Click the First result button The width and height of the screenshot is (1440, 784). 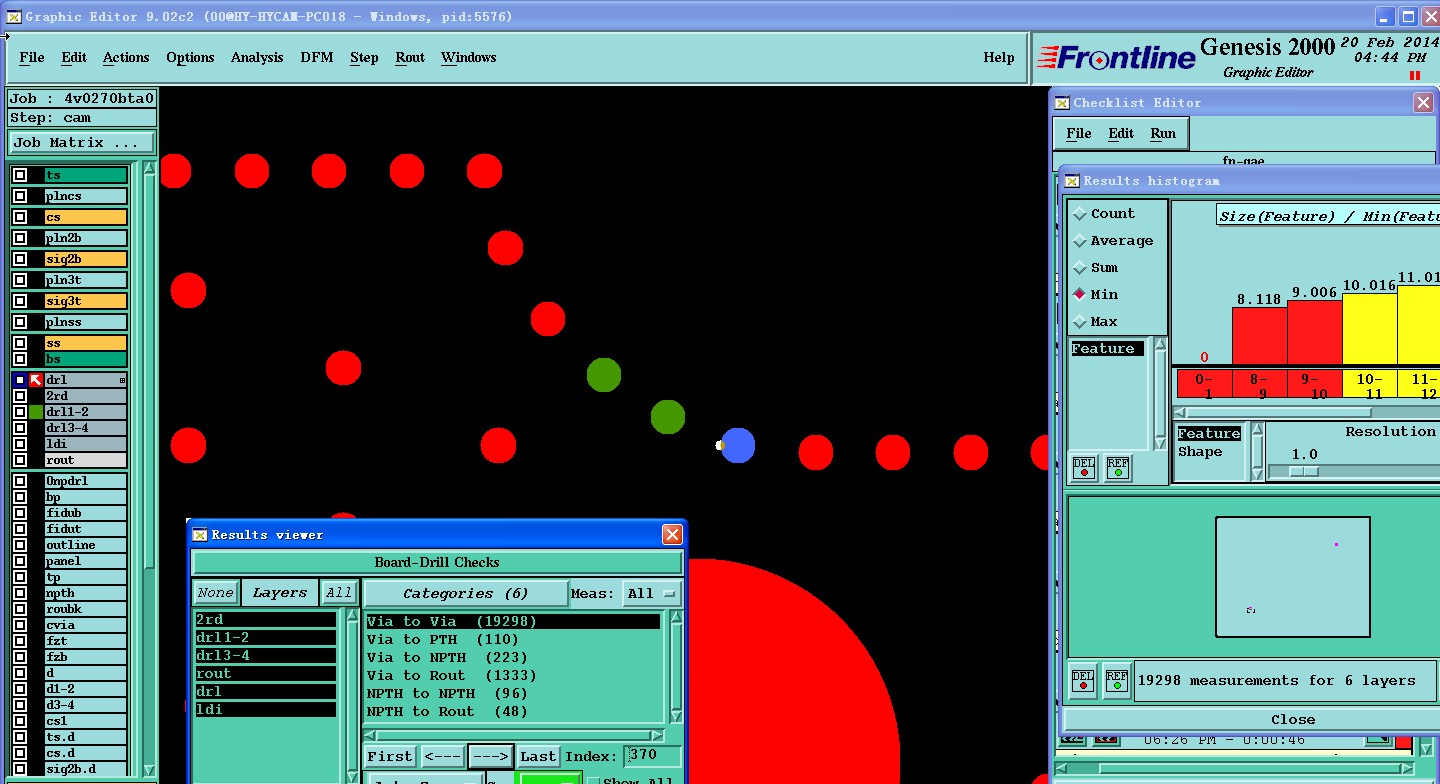point(389,757)
